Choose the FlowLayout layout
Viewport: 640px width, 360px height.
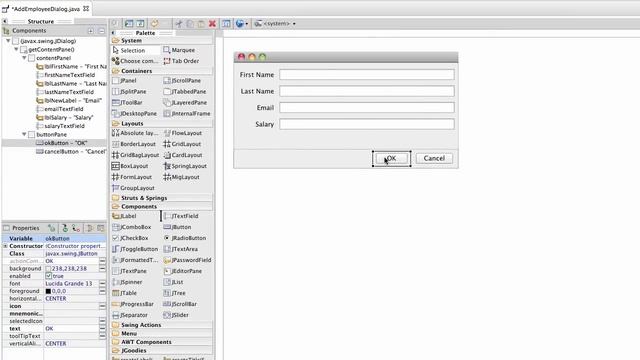tap(182, 133)
